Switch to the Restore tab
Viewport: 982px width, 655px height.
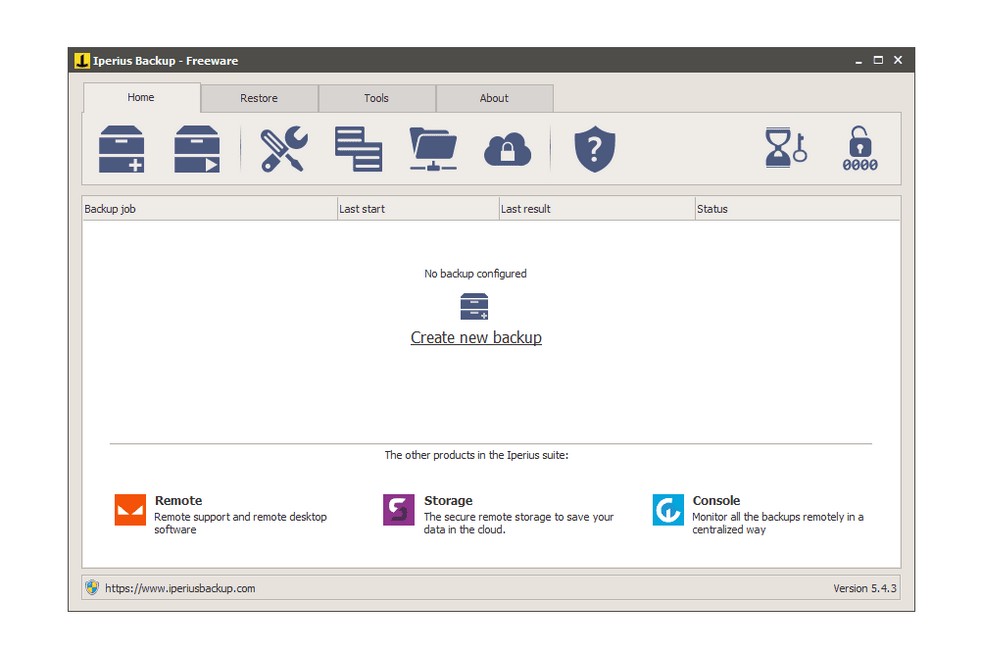click(259, 98)
